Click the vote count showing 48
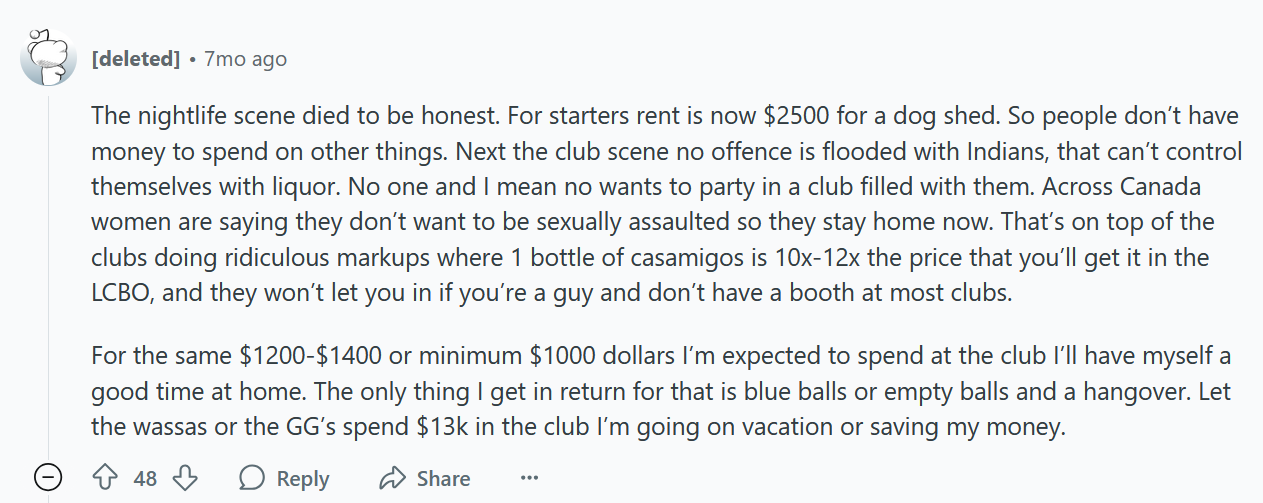Viewport: 1263px width, 503px height. pos(146,479)
